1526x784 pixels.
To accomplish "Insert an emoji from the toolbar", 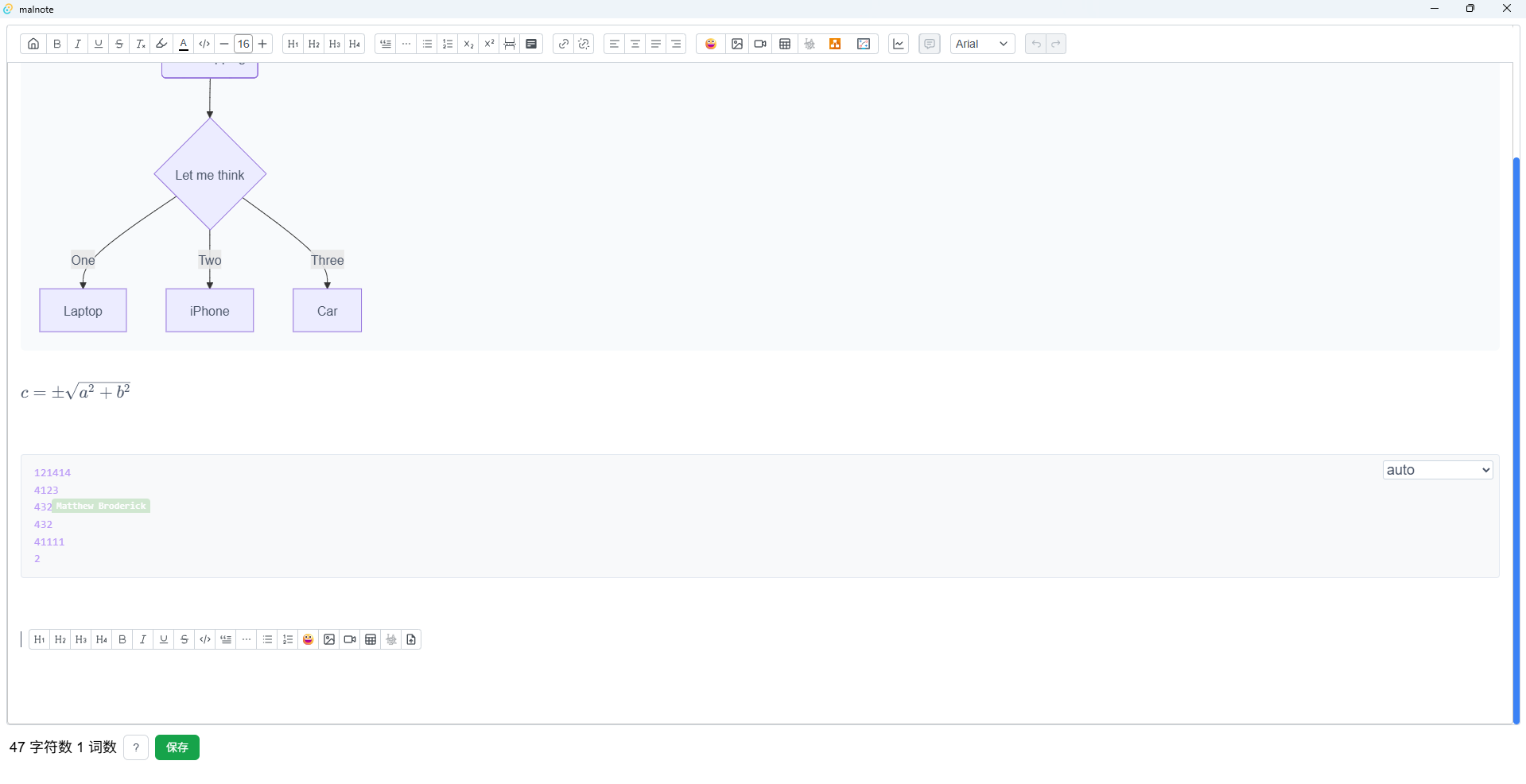I will [x=710, y=44].
